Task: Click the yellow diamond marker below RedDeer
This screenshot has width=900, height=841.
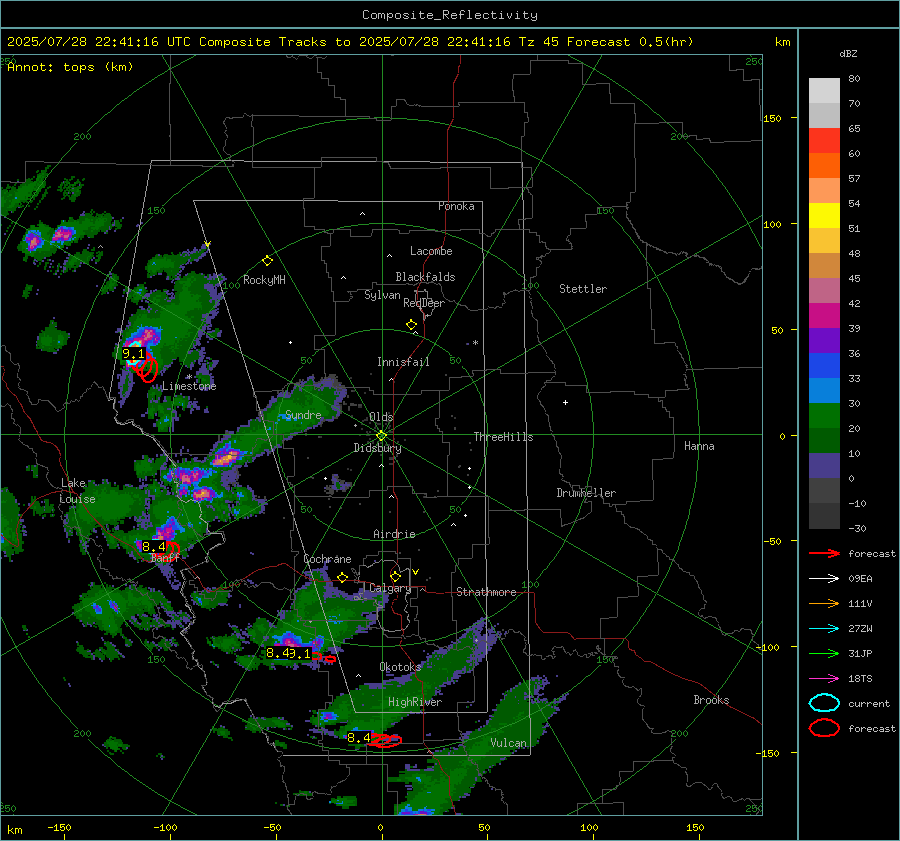Action: click(411, 325)
